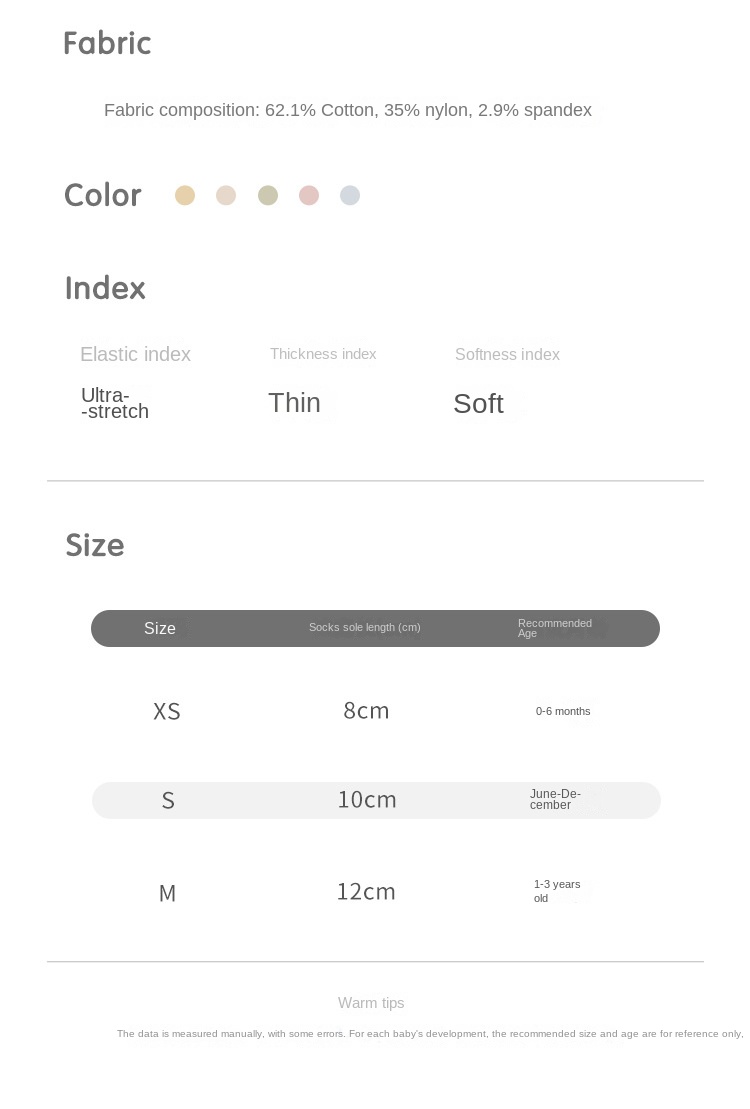Select the mustard yellow color swatch

[x=185, y=195]
